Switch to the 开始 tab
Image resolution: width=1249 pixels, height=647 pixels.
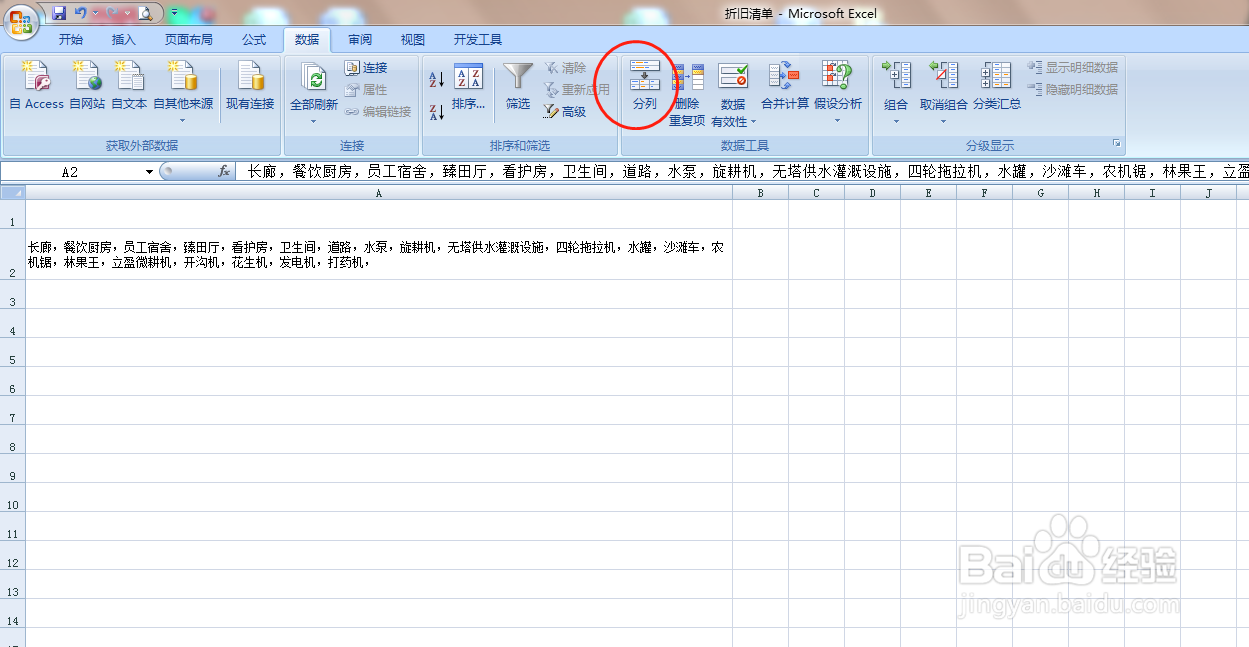71,40
